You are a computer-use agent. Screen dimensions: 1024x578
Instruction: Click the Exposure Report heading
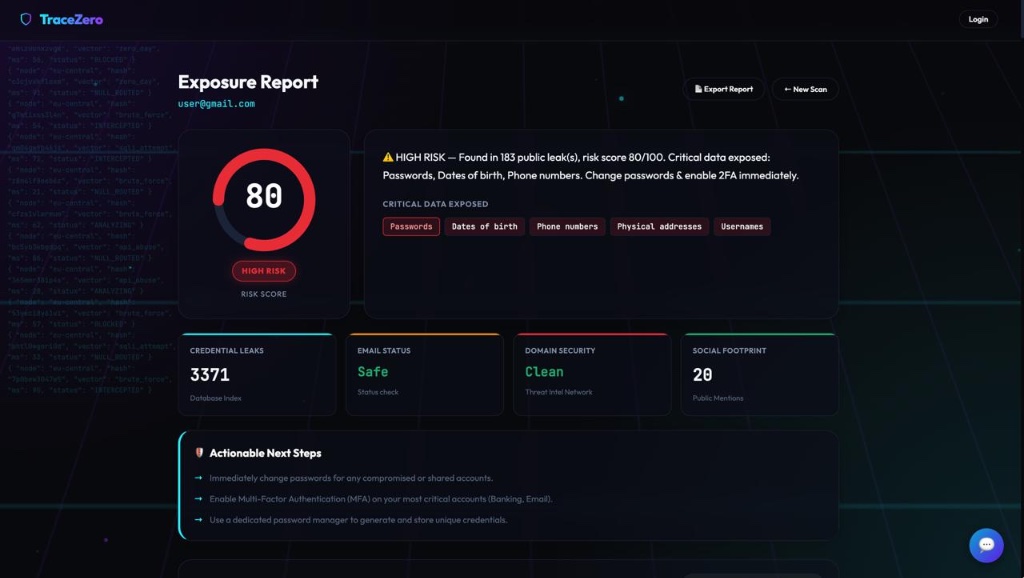[248, 82]
